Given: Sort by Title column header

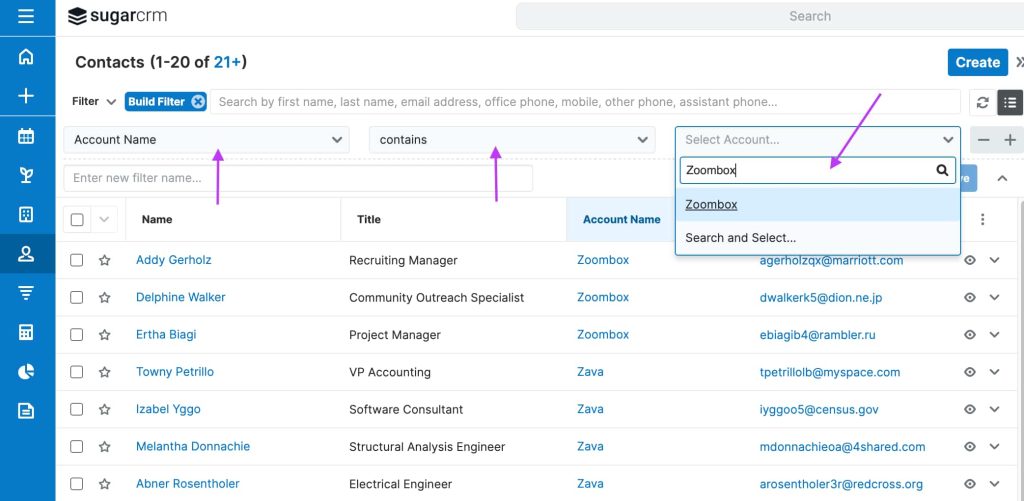Looking at the screenshot, I should tap(369, 219).
